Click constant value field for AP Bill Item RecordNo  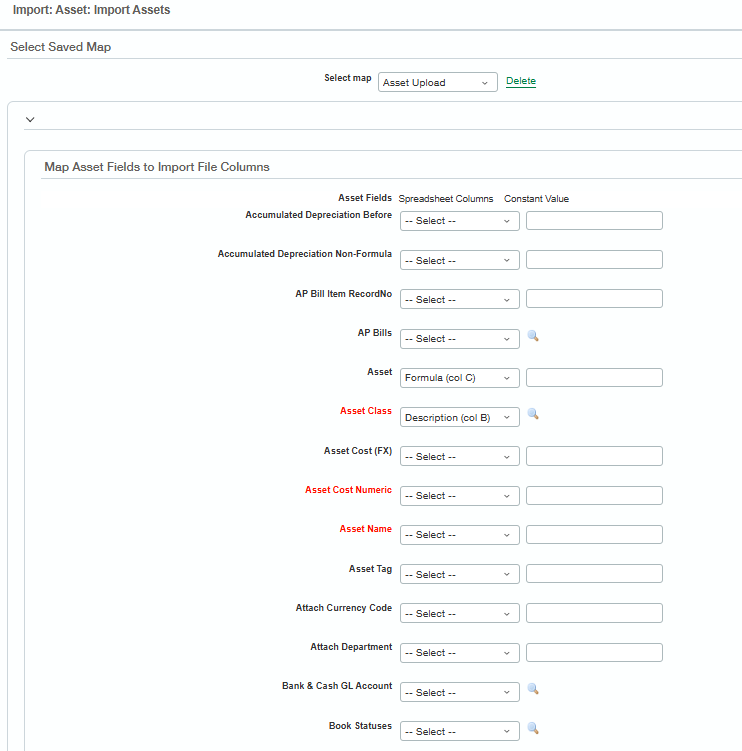click(594, 298)
